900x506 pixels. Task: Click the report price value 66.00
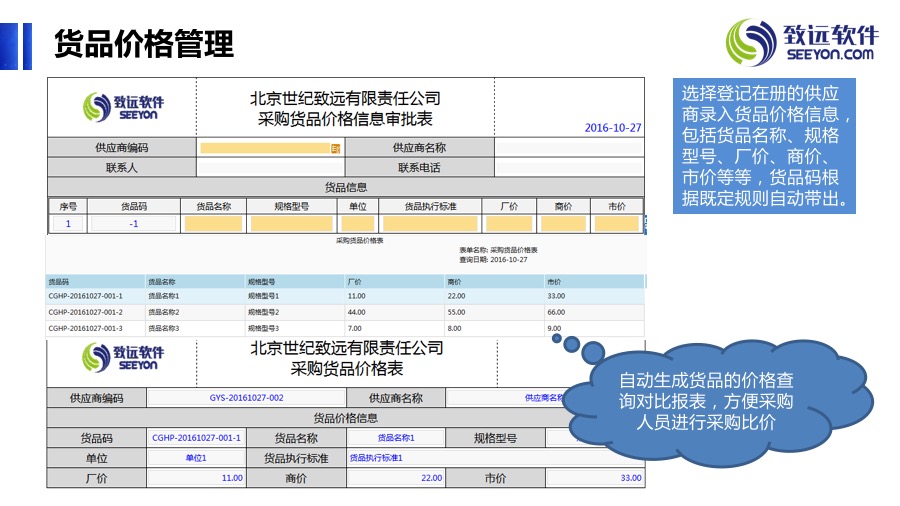click(x=556, y=312)
